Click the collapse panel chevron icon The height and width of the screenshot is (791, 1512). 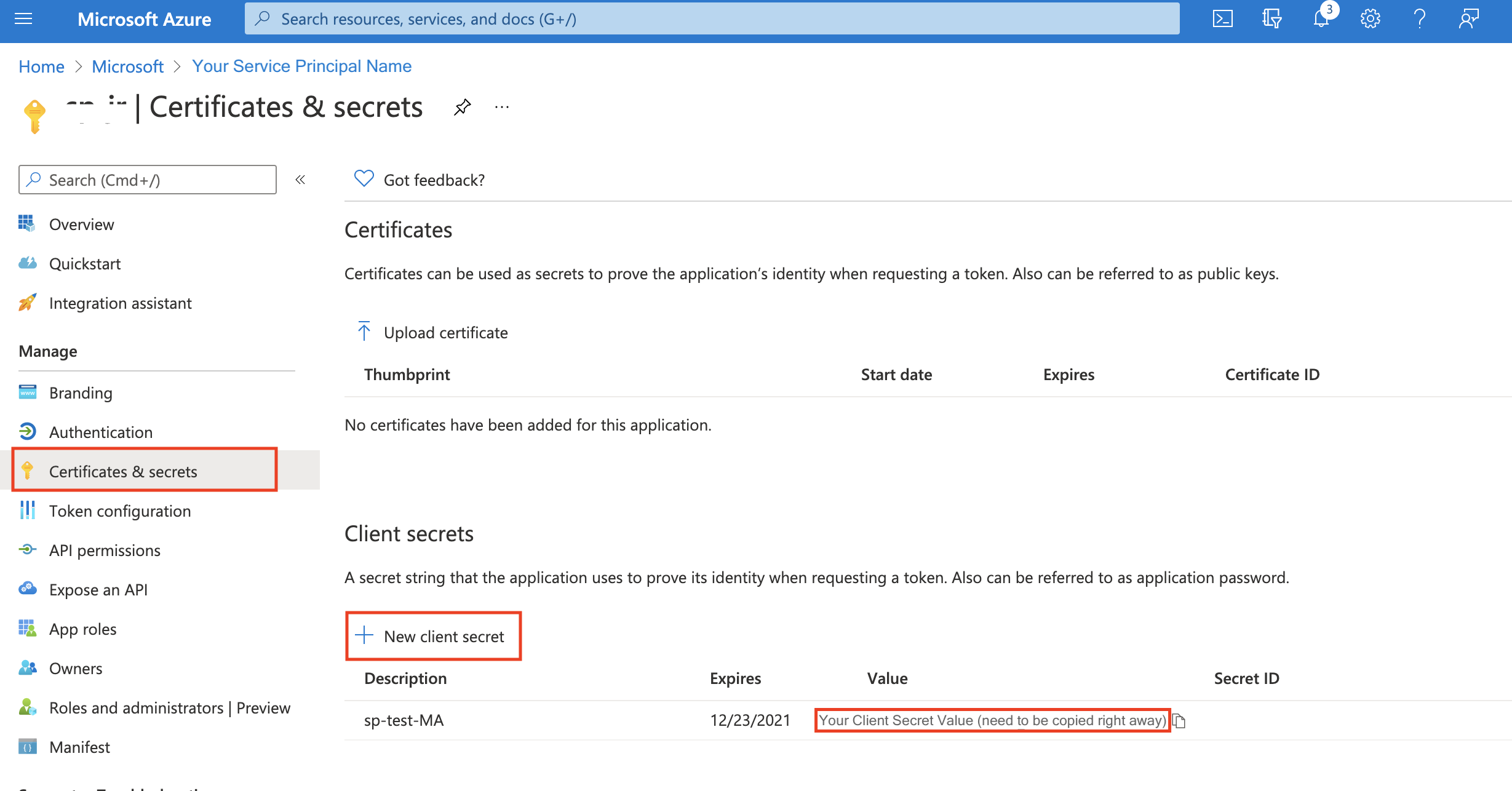302,180
